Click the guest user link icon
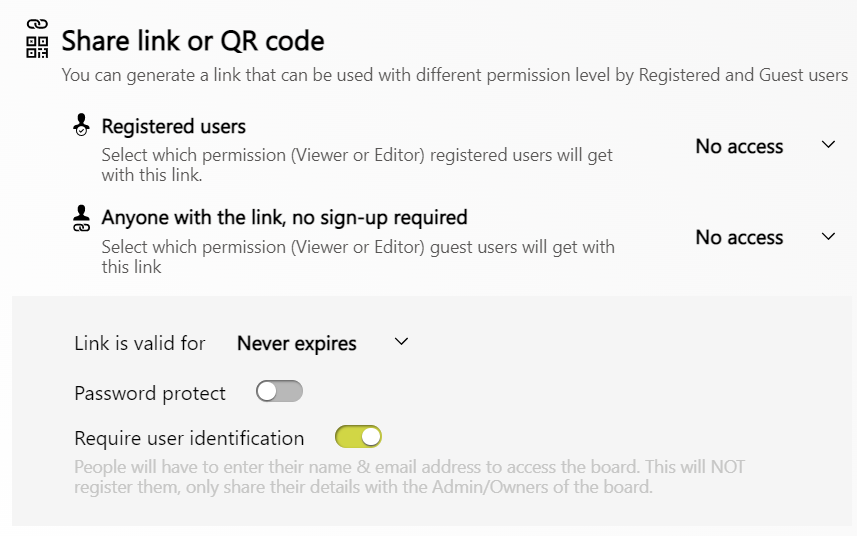 pyautogui.click(x=82, y=218)
